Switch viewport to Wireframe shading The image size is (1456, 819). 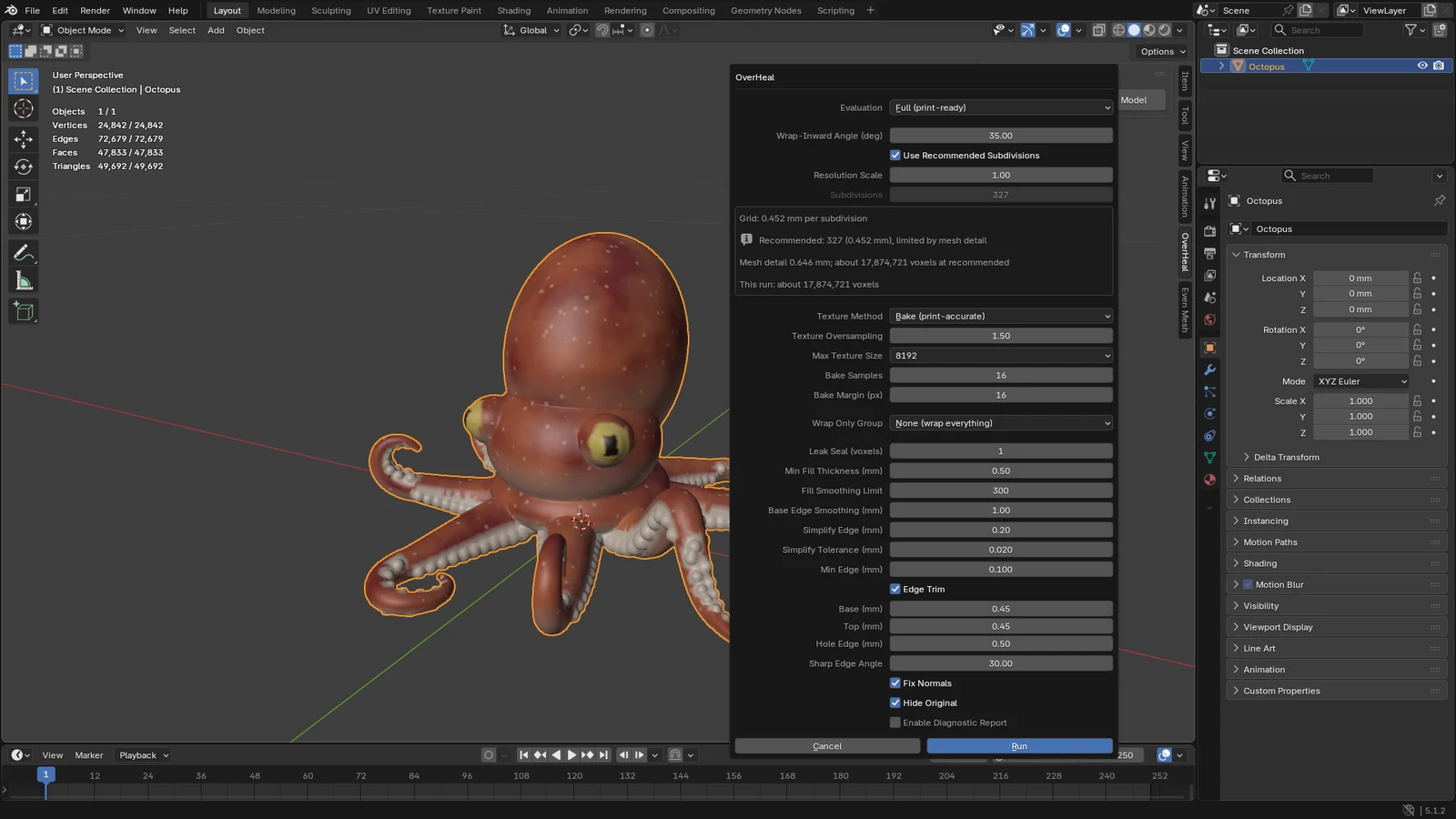[x=1118, y=30]
